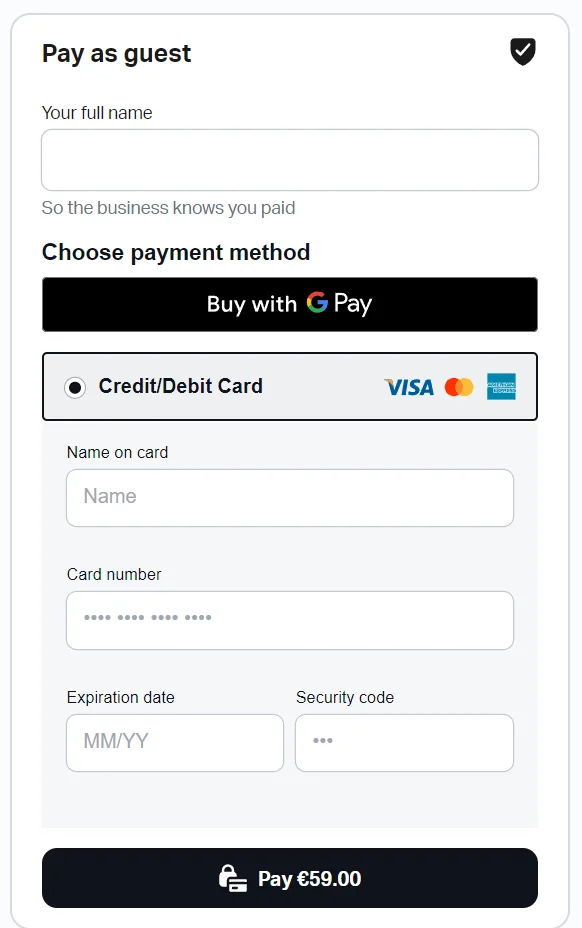Focus the Name on card input

290,498
